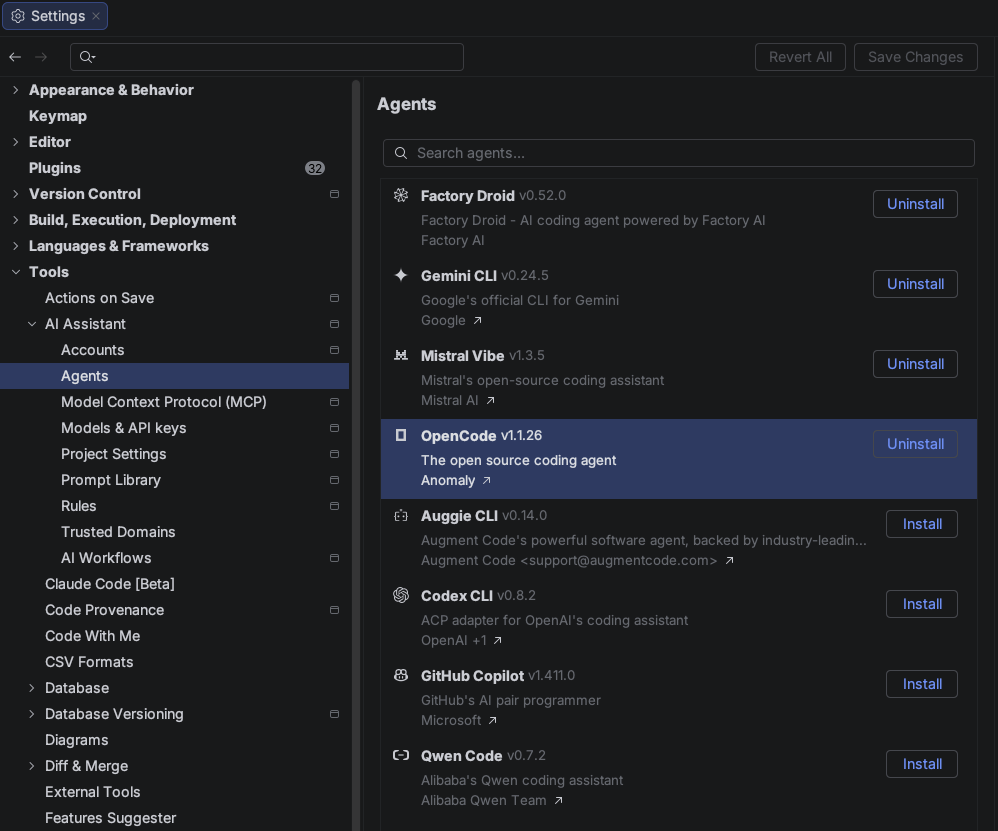
Task: Install the GitHub Copilot agent
Action: pyautogui.click(x=921, y=684)
